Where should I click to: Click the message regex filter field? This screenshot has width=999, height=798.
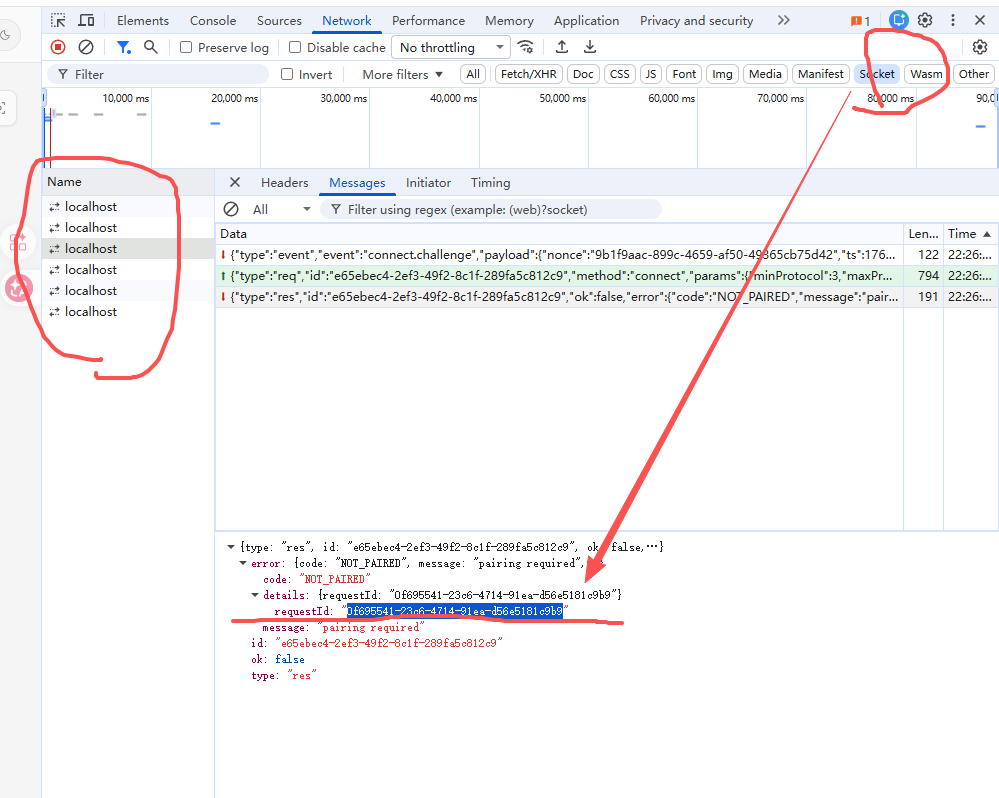coord(490,209)
